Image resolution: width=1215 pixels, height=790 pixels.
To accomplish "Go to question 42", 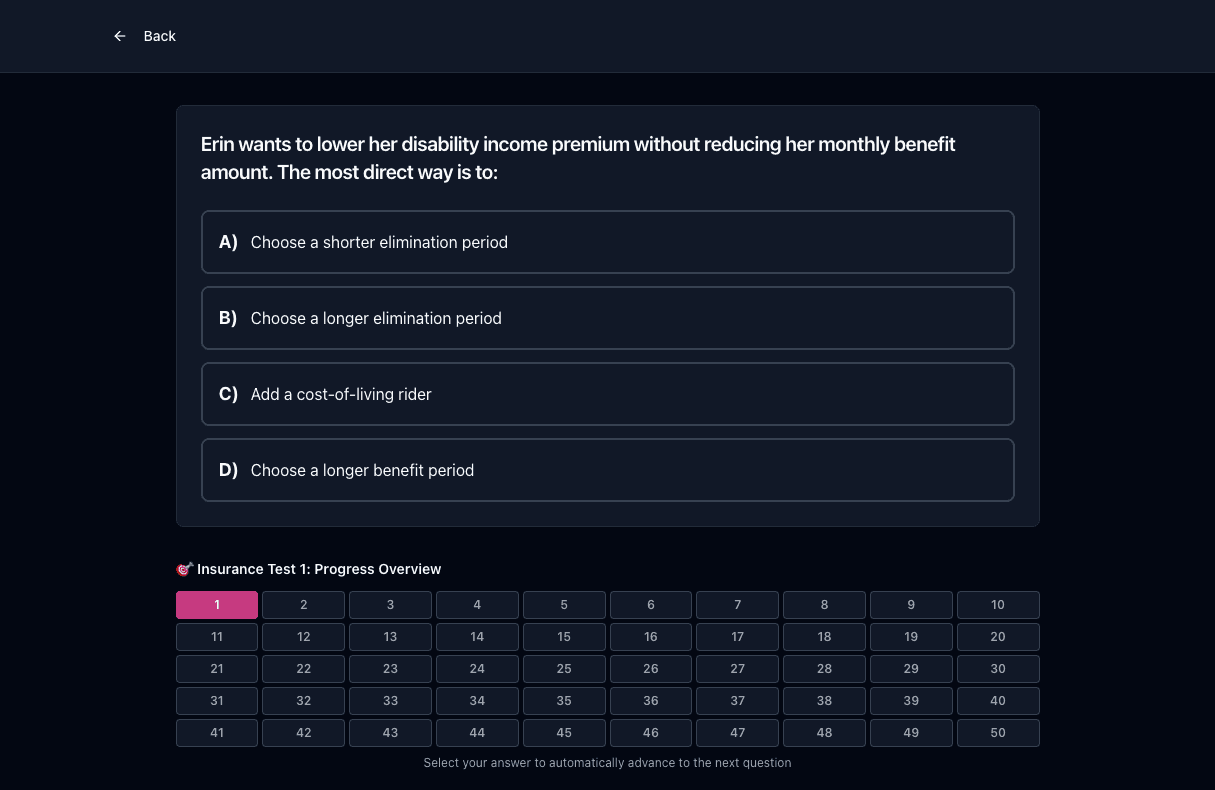I will pyautogui.click(x=304, y=733).
